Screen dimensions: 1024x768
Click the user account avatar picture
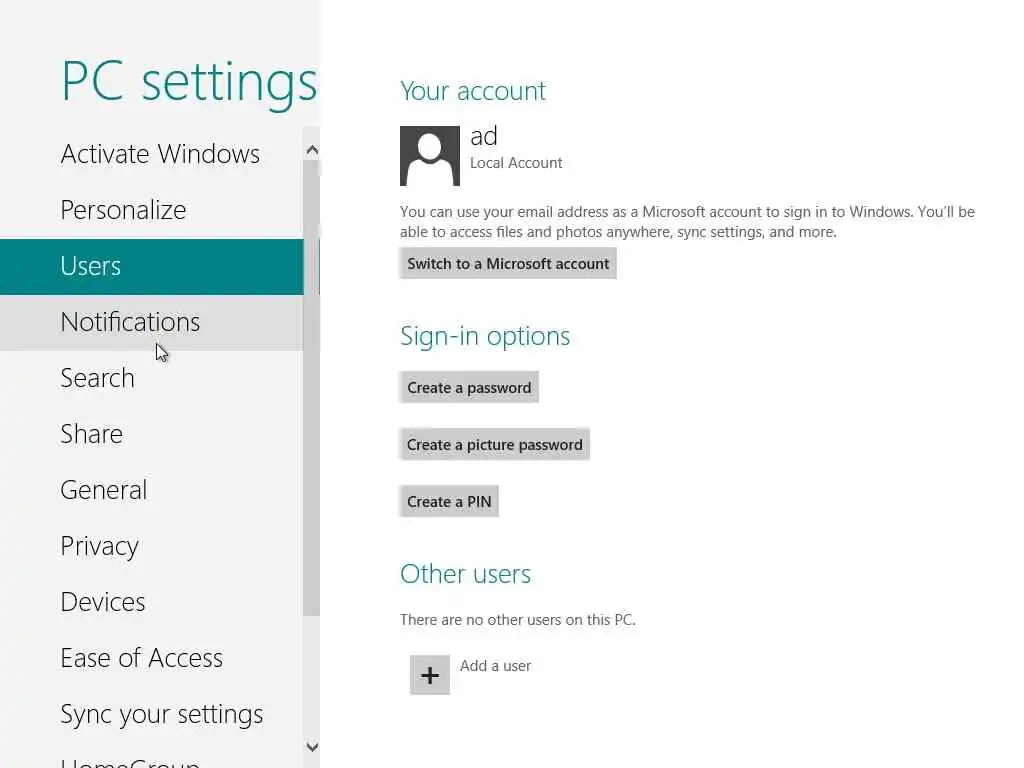point(430,156)
